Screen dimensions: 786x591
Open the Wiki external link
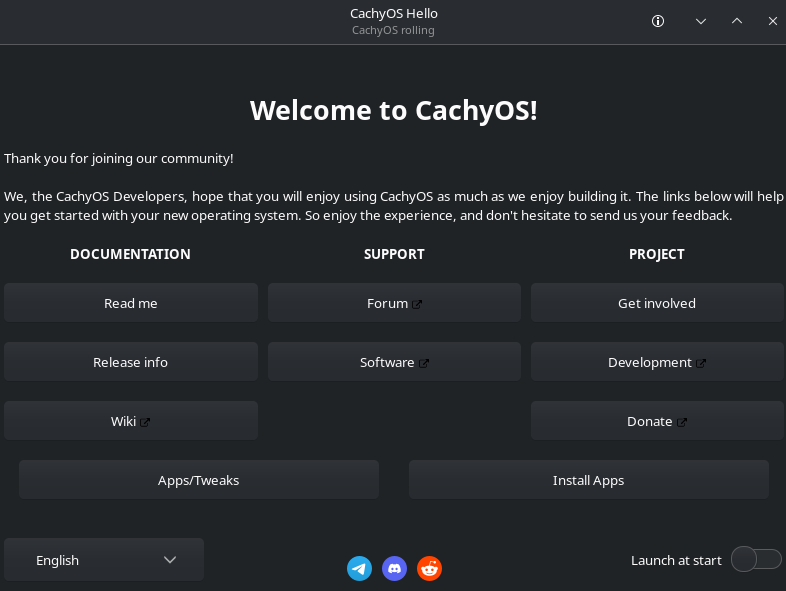pos(131,421)
